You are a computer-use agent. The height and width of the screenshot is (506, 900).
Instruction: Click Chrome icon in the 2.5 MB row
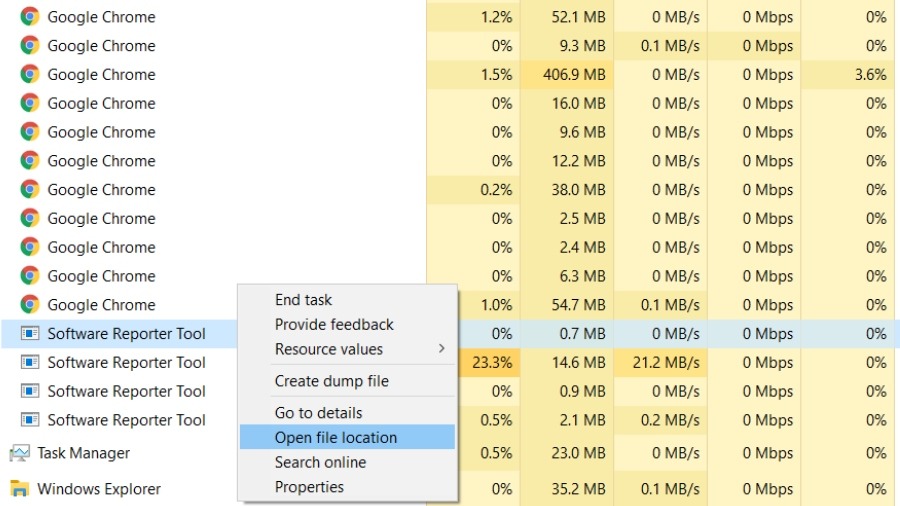[30, 218]
